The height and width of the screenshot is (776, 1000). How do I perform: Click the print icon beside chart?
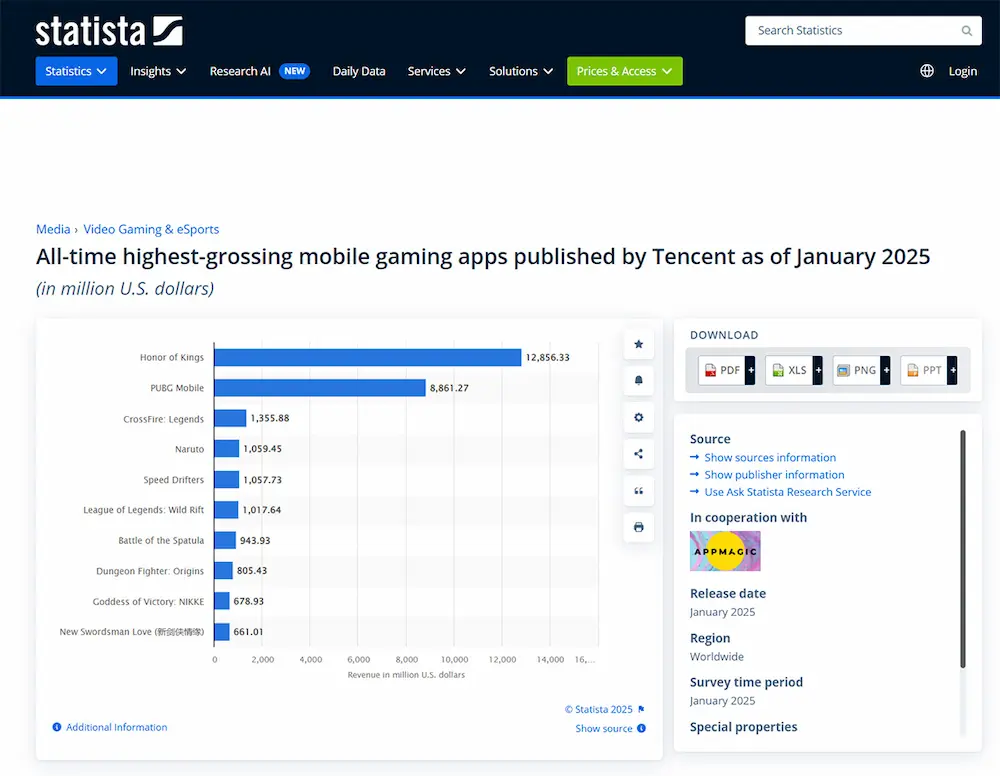point(638,527)
